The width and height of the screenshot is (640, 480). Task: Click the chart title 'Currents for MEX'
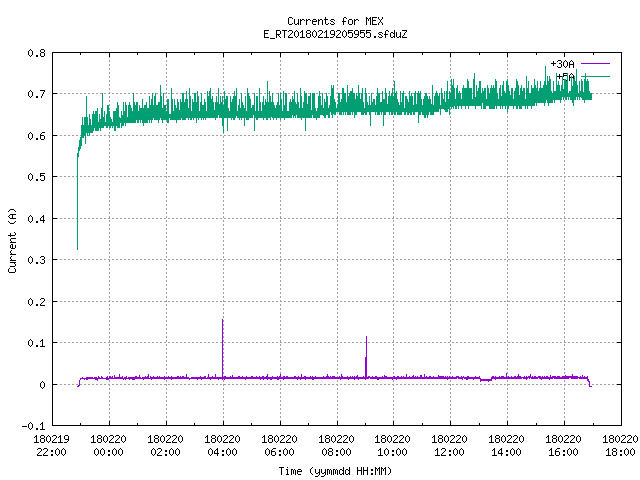pos(335,21)
